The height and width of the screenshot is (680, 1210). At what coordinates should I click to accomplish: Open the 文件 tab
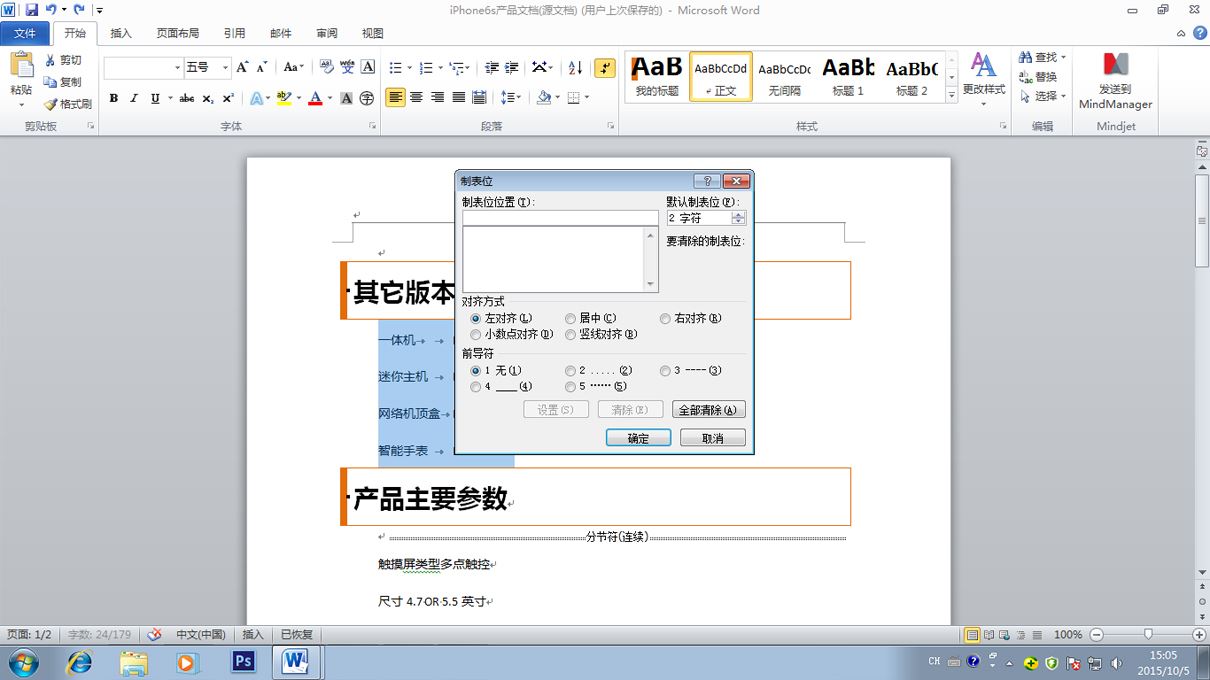24,33
